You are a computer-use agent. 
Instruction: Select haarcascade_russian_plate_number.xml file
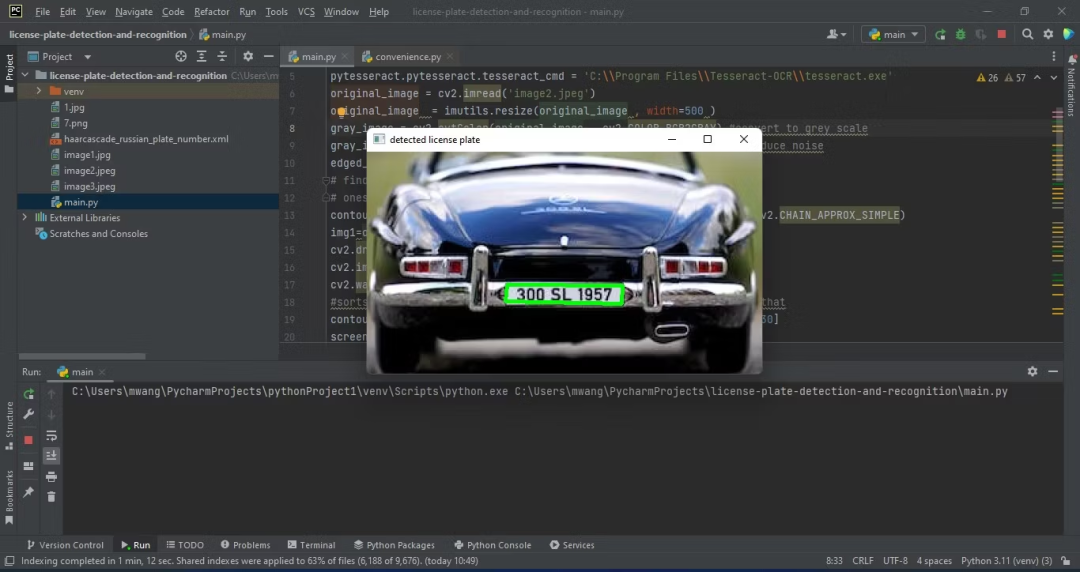(x=146, y=139)
